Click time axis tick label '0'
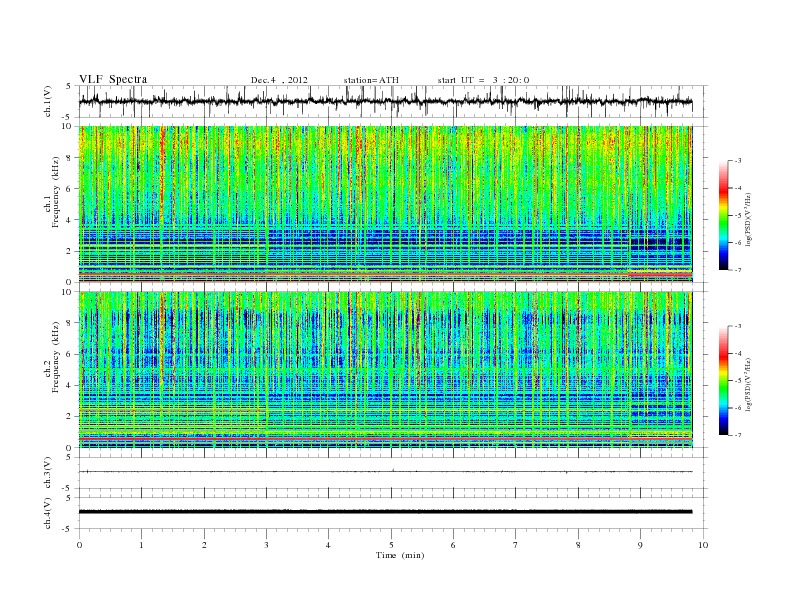The width and height of the screenshot is (792, 612). click(79, 545)
